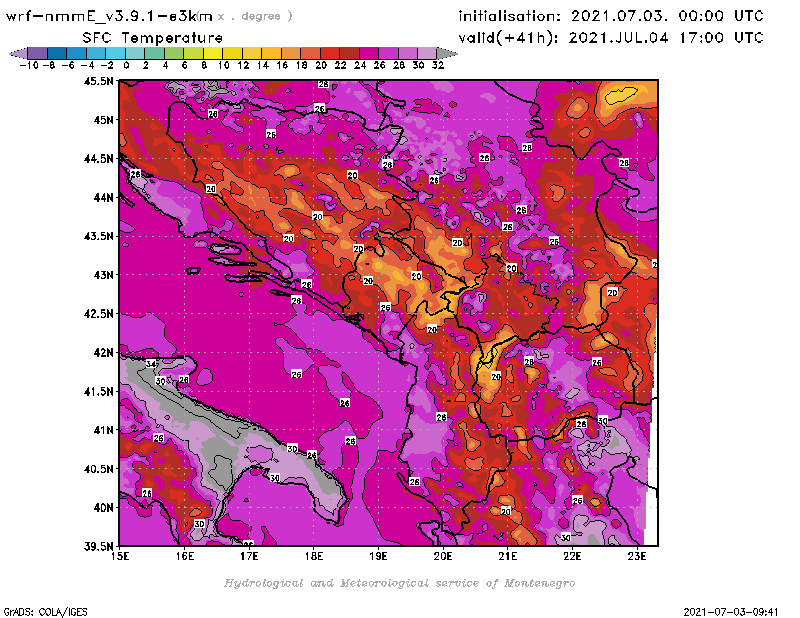Screen dimensions: 800x618
Task: Pick the legend swatch between 30 and 32
Action: [428, 53]
